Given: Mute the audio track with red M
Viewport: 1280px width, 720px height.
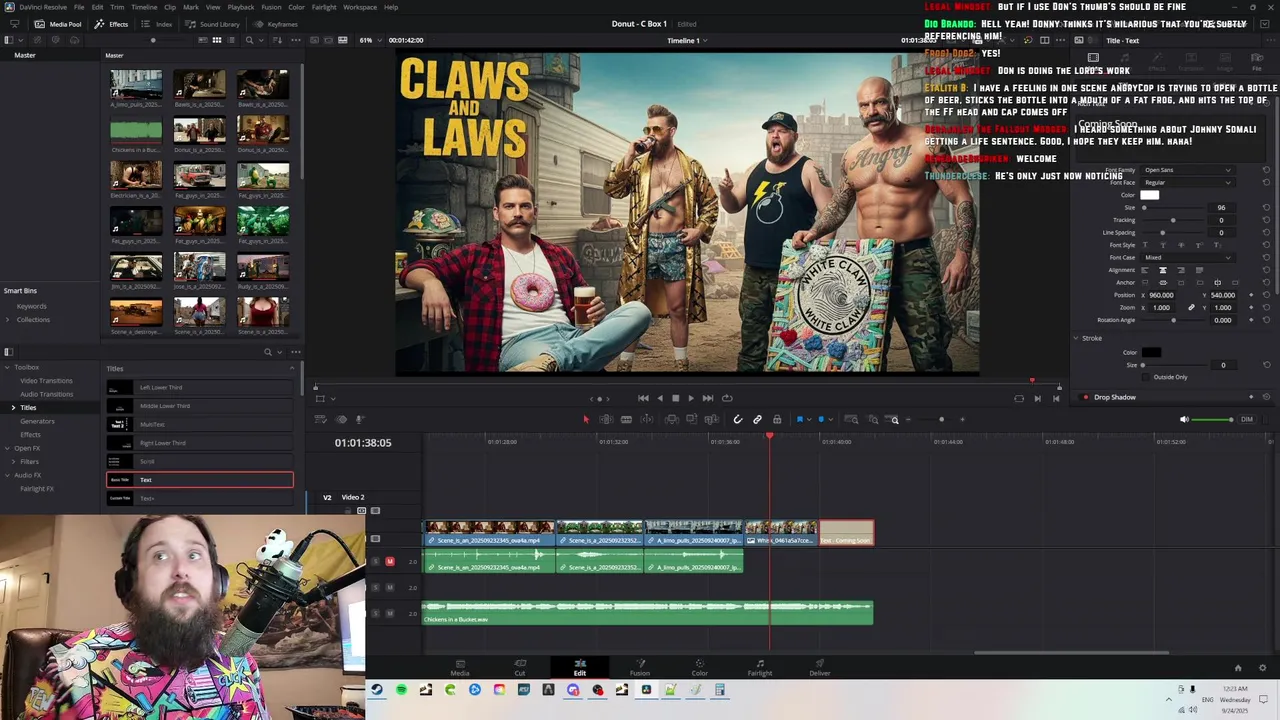Looking at the screenshot, I should pos(390,561).
